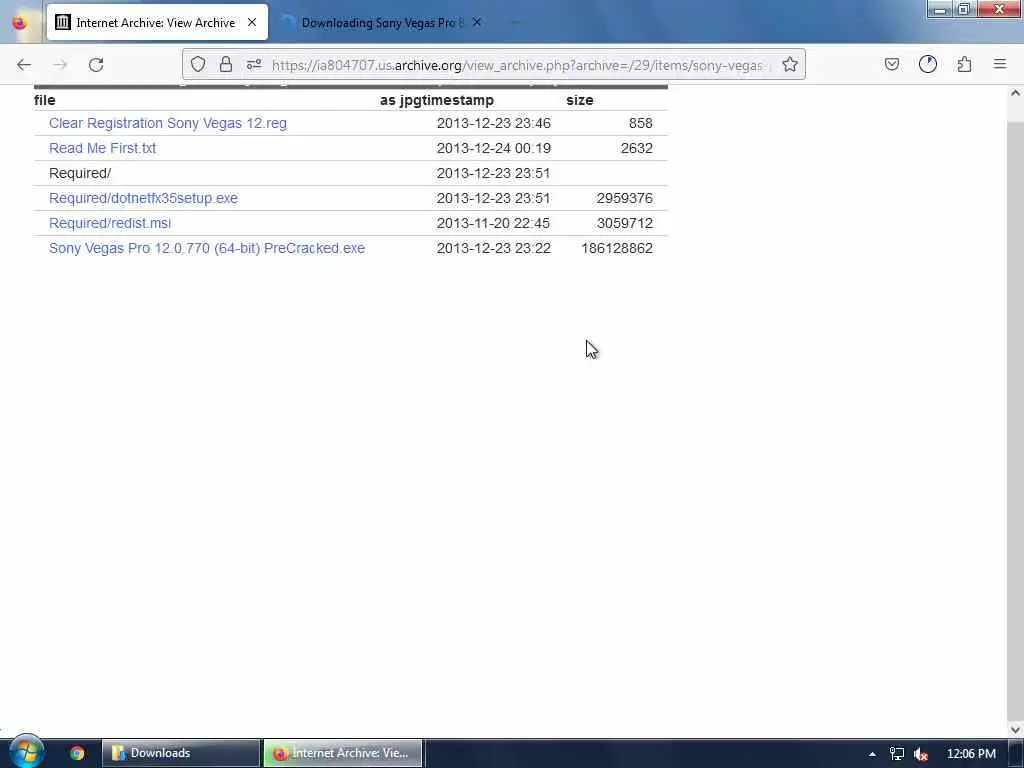The image size is (1024, 768).
Task: Open the Read Me First.txt link
Action: pos(103,148)
